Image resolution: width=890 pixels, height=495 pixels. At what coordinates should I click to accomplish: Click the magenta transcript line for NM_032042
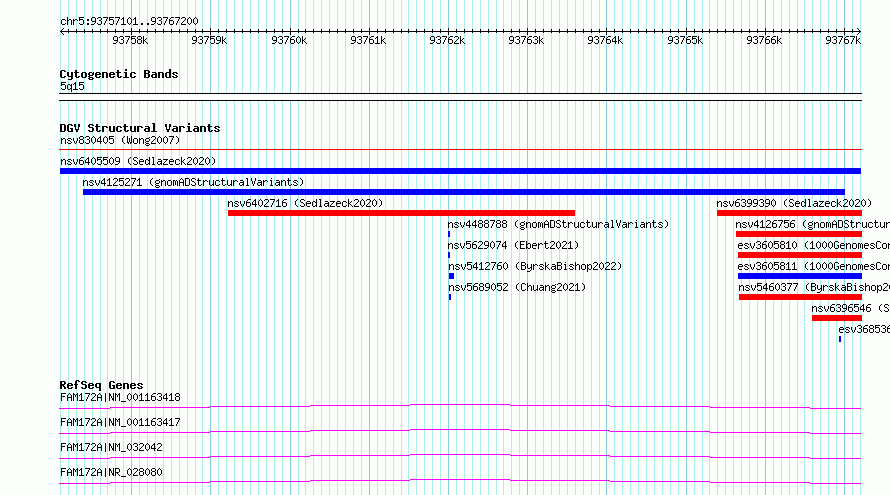pyautogui.click(x=460, y=456)
